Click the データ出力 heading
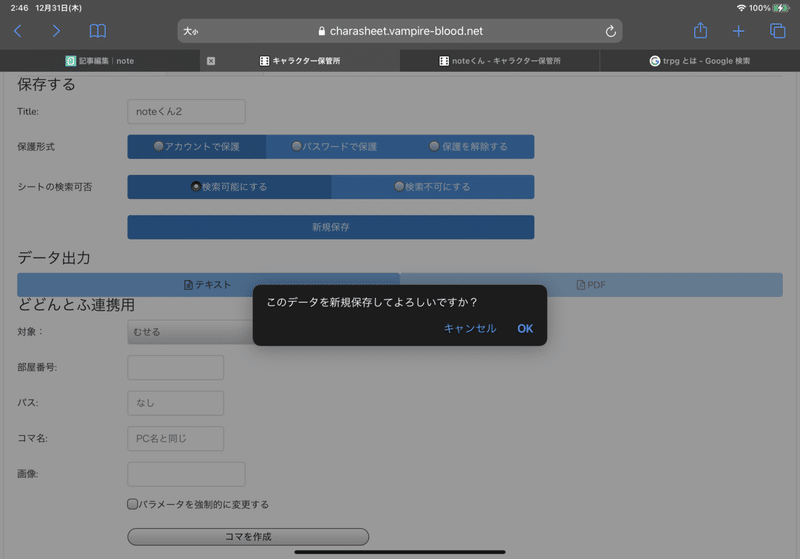Viewport: 800px width, 559px height. pyautogui.click(x=54, y=258)
